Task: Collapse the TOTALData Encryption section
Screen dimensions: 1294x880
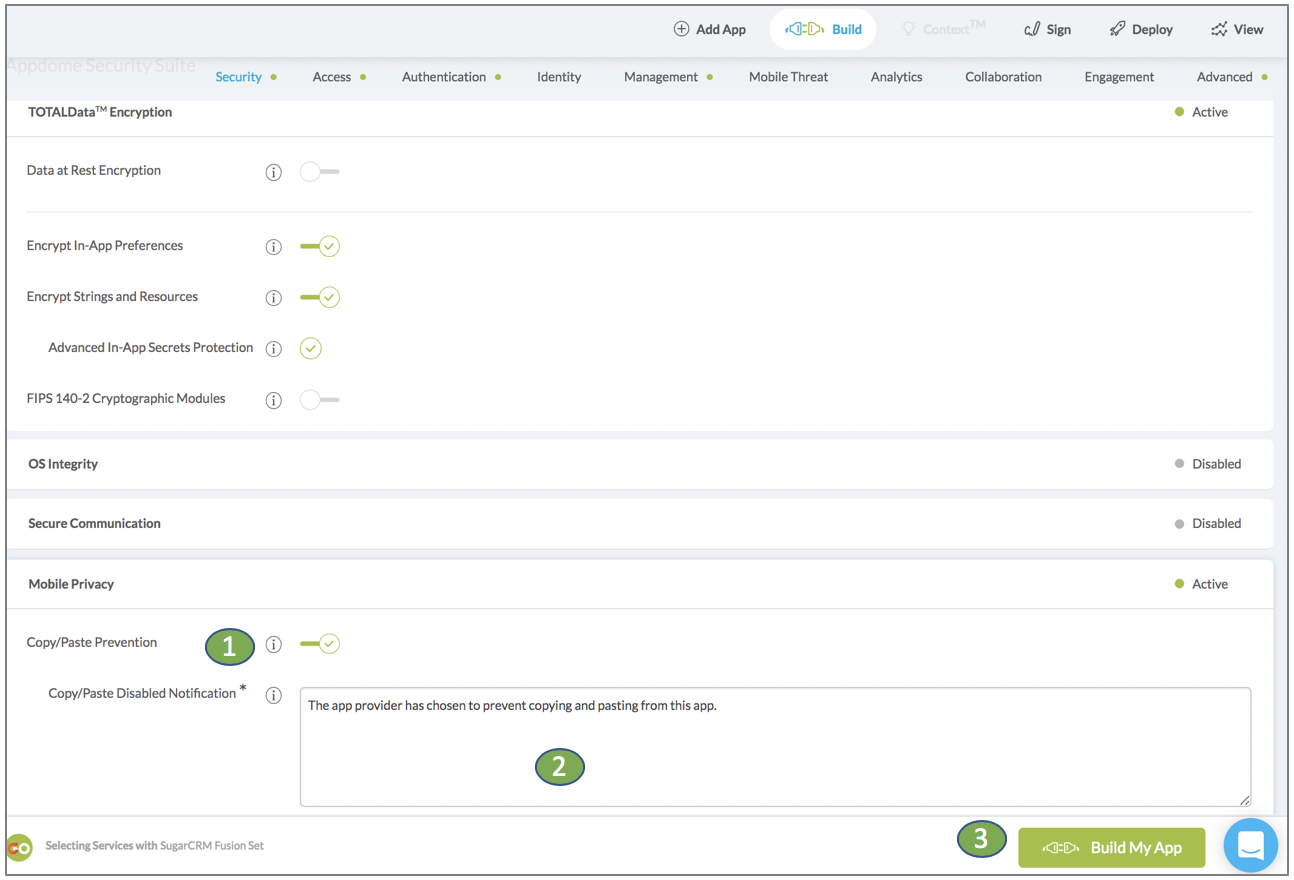Action: point(639,113)
